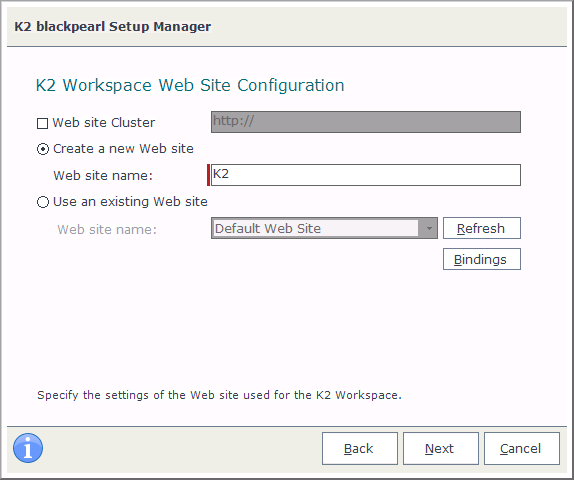The height and width of the screenshot is (480, 574).
Task: Enable the Web site Cluster checkbox
Action: pos(42,123)
